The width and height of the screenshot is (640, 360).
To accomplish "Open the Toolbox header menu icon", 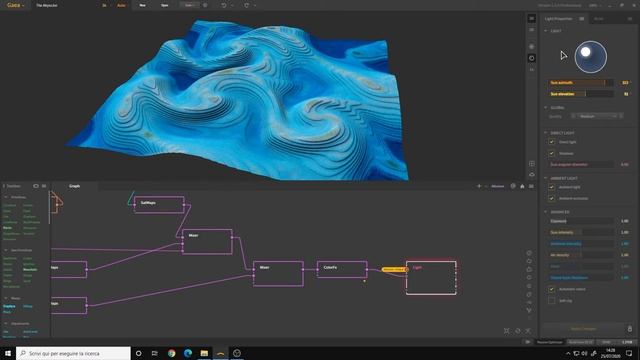I will pos(44,186).
